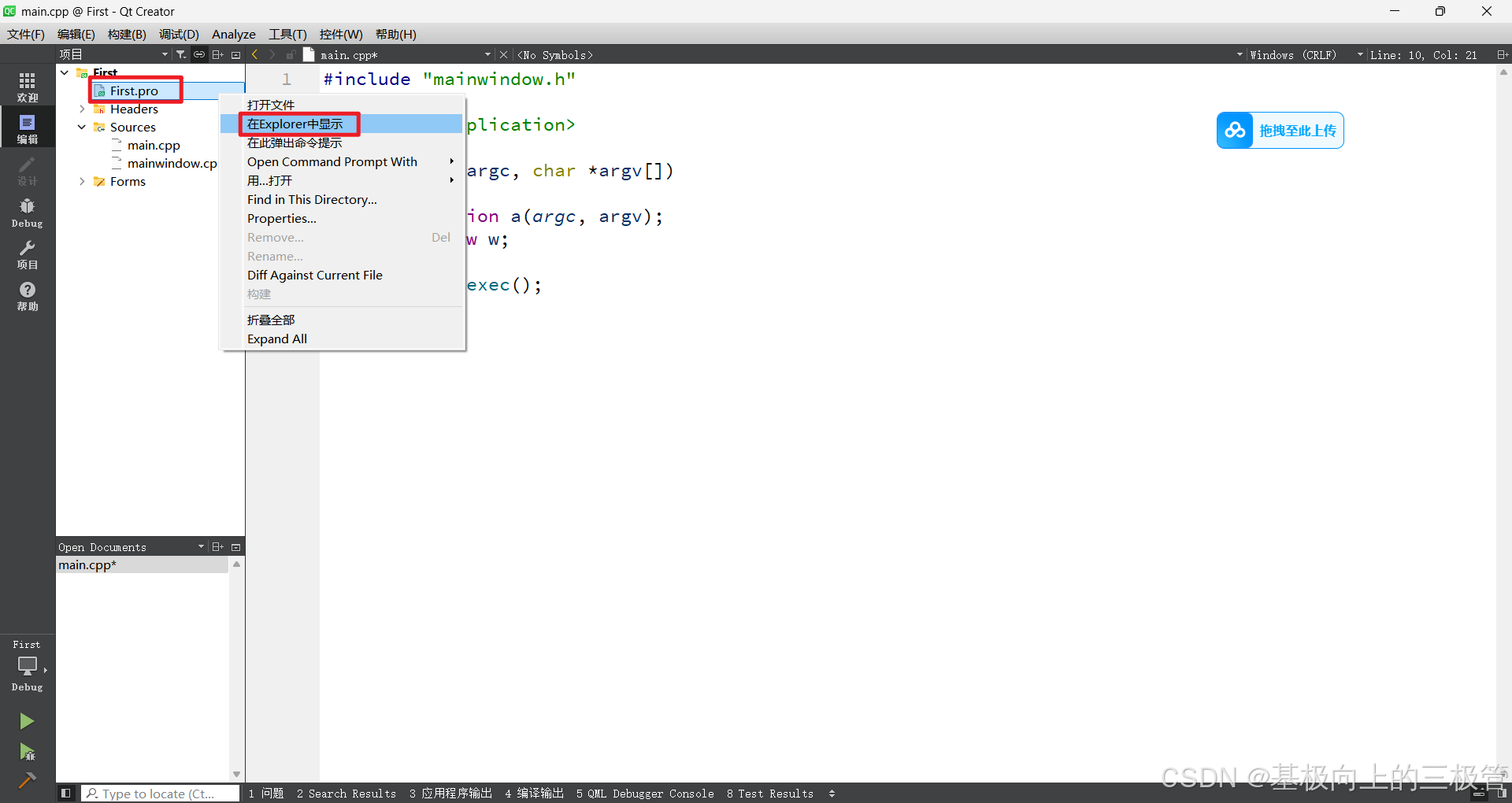1512x803 pixels.
Task: Go forward in editor navigation history
Action: 272,54
